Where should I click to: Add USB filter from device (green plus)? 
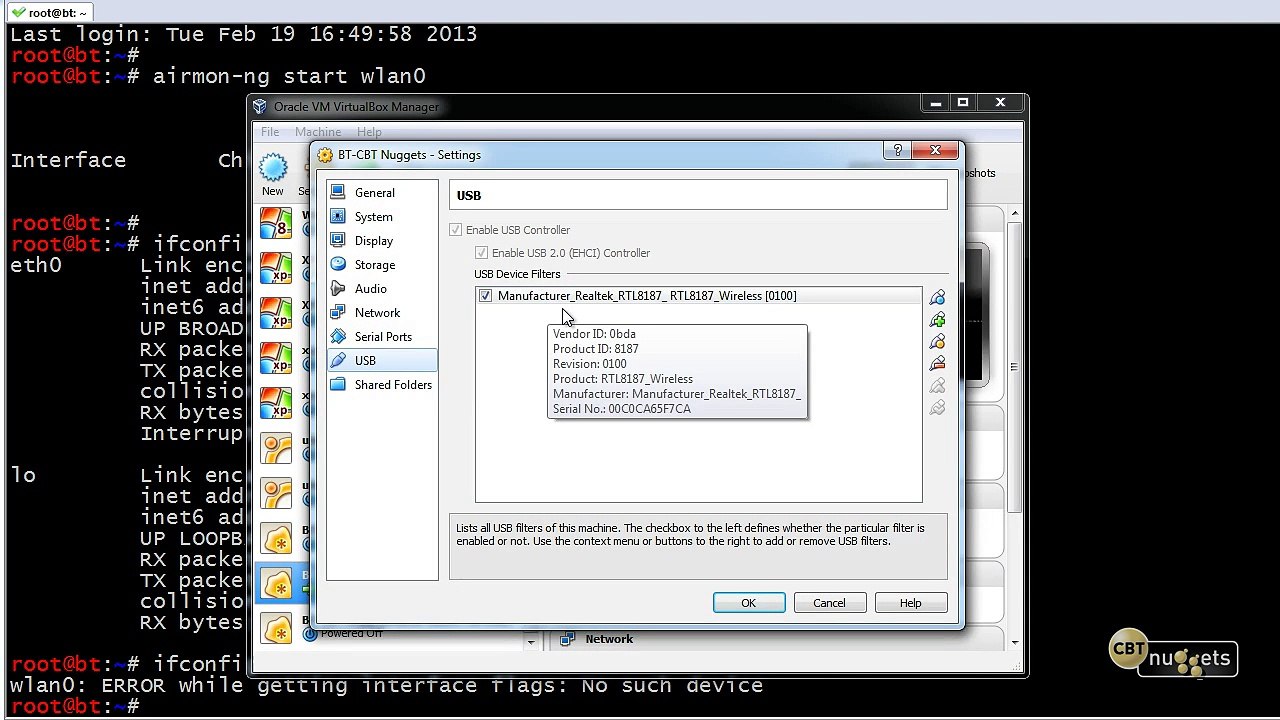pyautogui.click(x=937, y=320)
